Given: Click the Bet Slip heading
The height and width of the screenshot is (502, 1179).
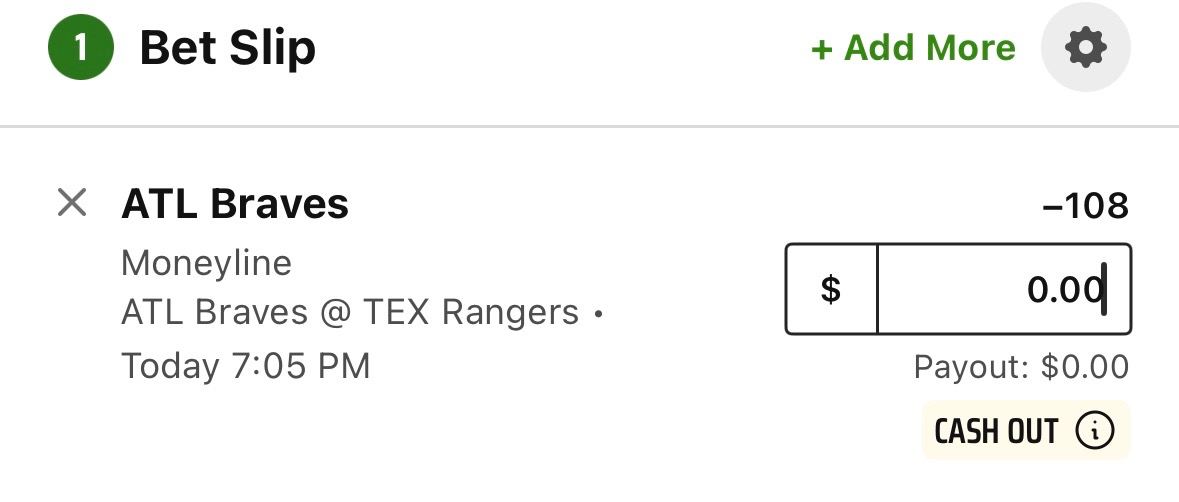Looking at the screenshot, I should click(228, 48).
